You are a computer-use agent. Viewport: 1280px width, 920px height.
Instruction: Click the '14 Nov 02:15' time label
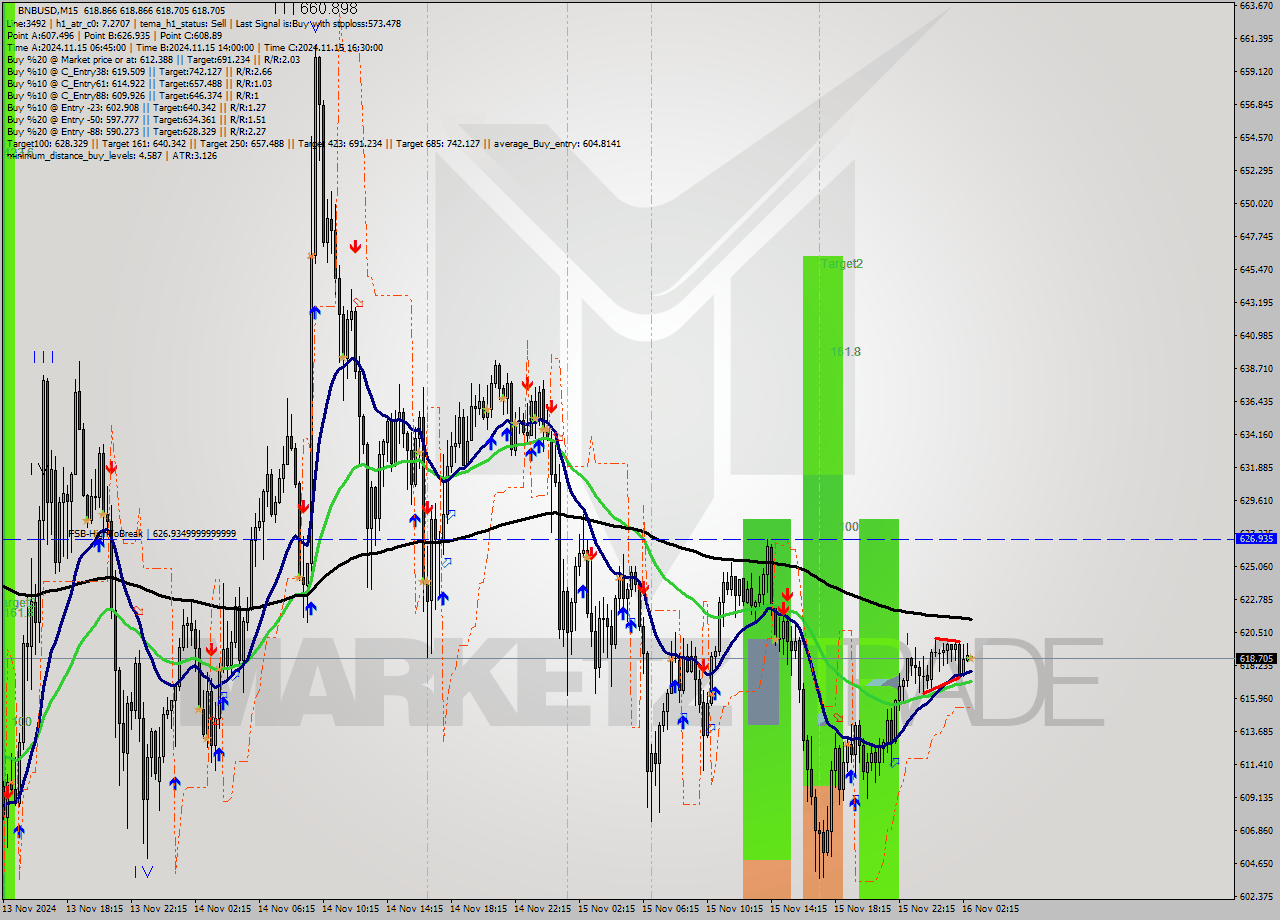(x=223, y=909)
